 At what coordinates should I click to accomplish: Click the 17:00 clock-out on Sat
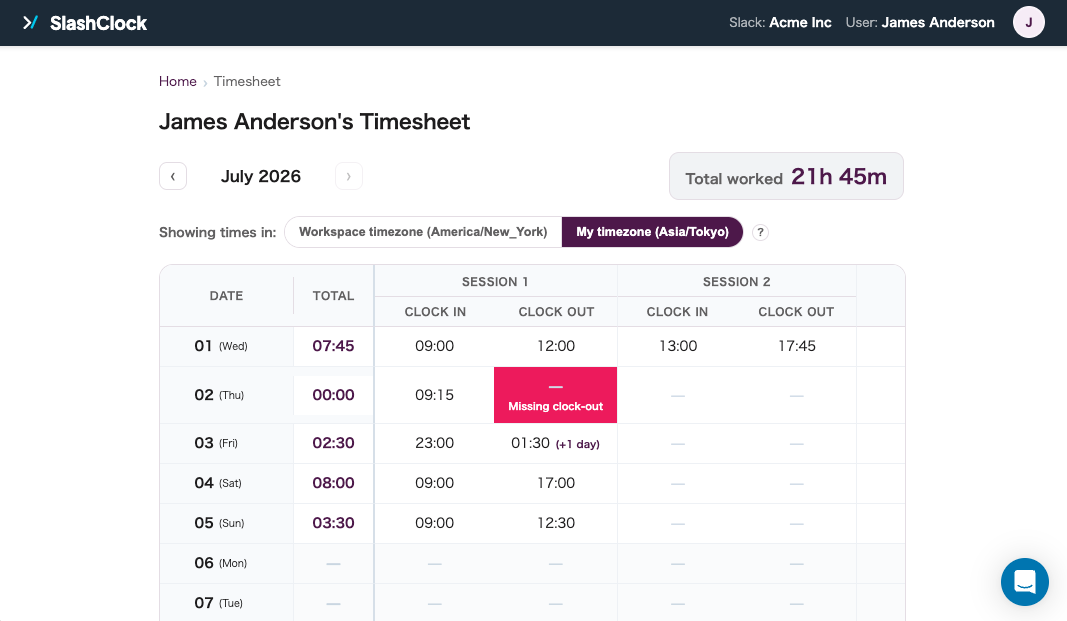pyautogui.click(x=556, y=484)
